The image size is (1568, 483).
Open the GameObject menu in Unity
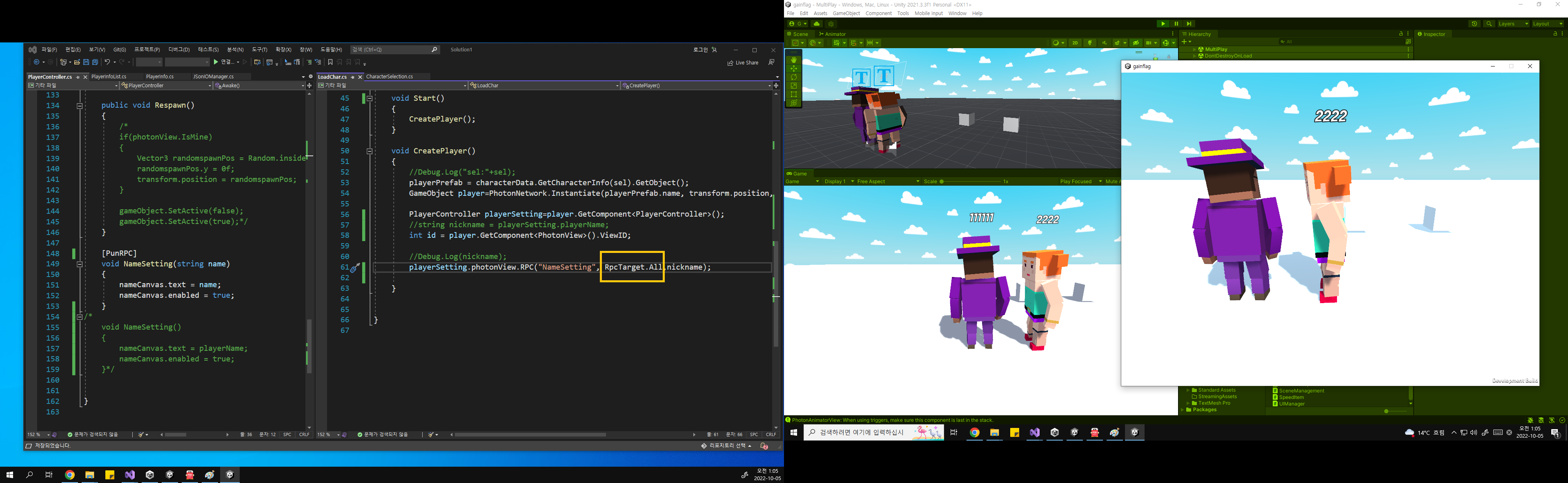pyautogui.click(x=846, y=13)
